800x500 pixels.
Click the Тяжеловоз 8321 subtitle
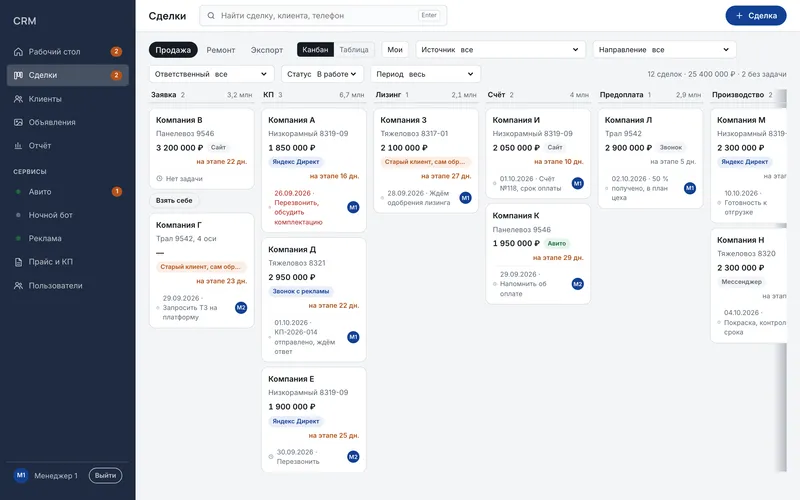point(296,263)
